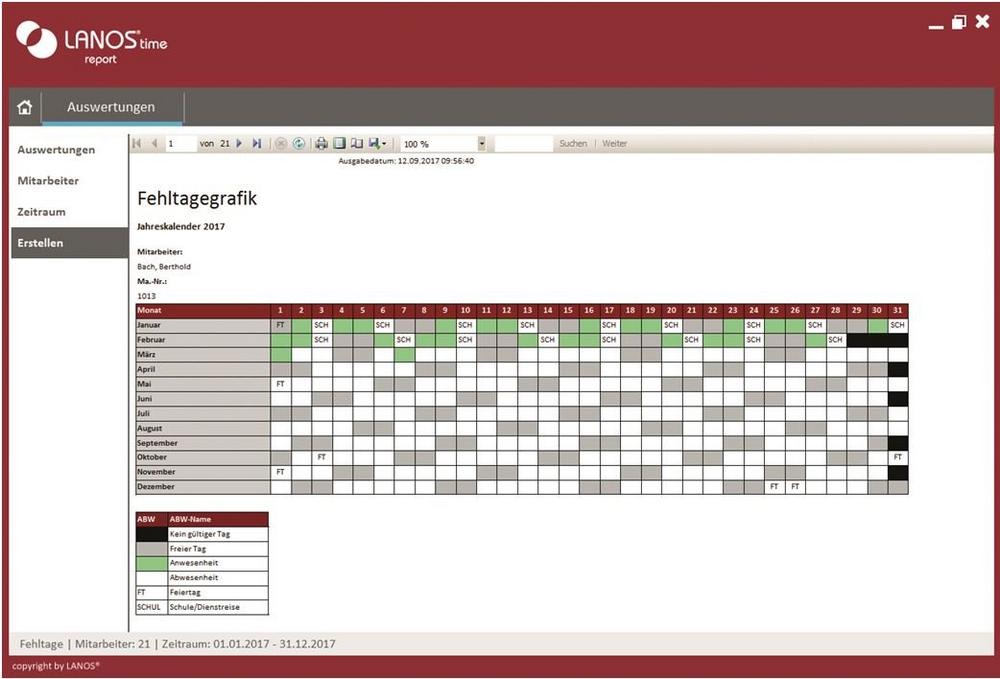The image size is (1000, 679).
Task: Click FT cell on Oktober 3
Action: pyautogui.click(x=321, y=457)
